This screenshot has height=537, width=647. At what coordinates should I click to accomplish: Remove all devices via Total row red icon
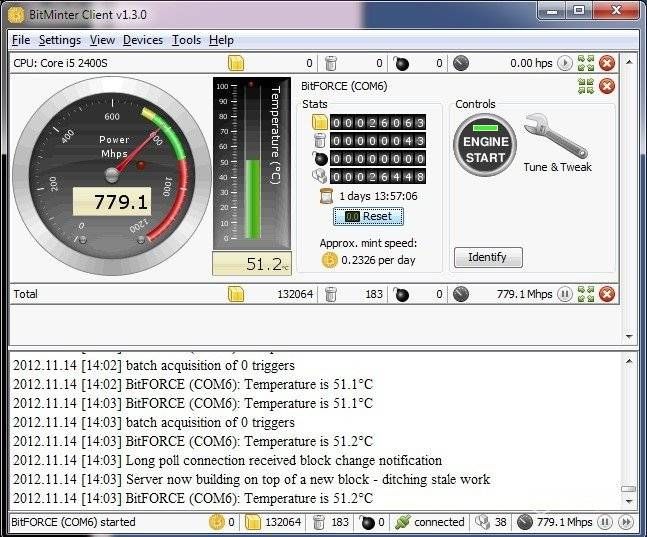[607, 294]
